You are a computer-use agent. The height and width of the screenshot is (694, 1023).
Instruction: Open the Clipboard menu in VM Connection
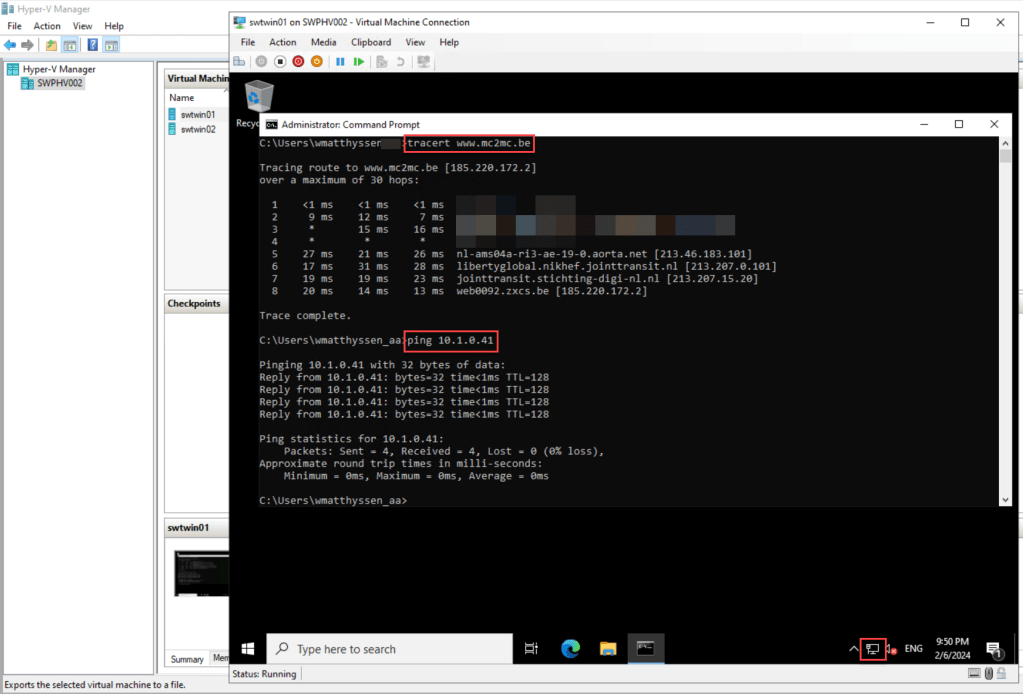371,42
